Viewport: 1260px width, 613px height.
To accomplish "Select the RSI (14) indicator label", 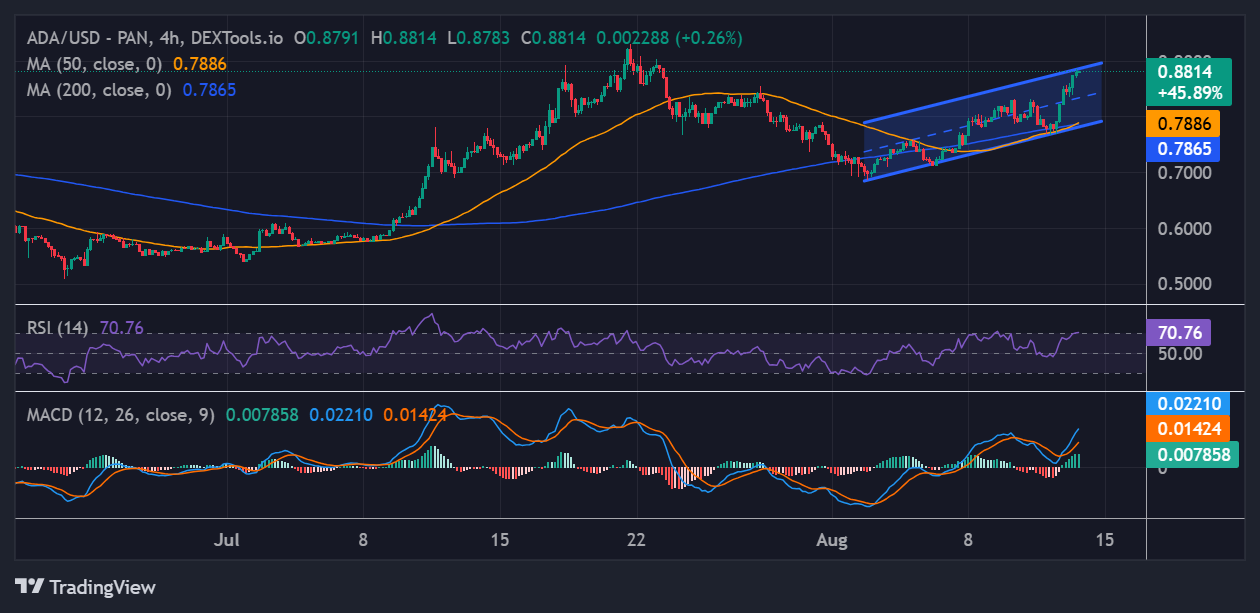I will 60,327.
